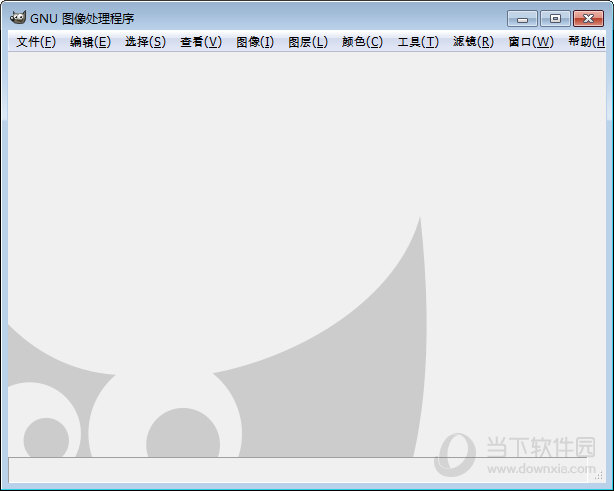Open the 帮助(H) menu
The height and width of the screenshot is (491, 614).
click(x=587, y=42)
